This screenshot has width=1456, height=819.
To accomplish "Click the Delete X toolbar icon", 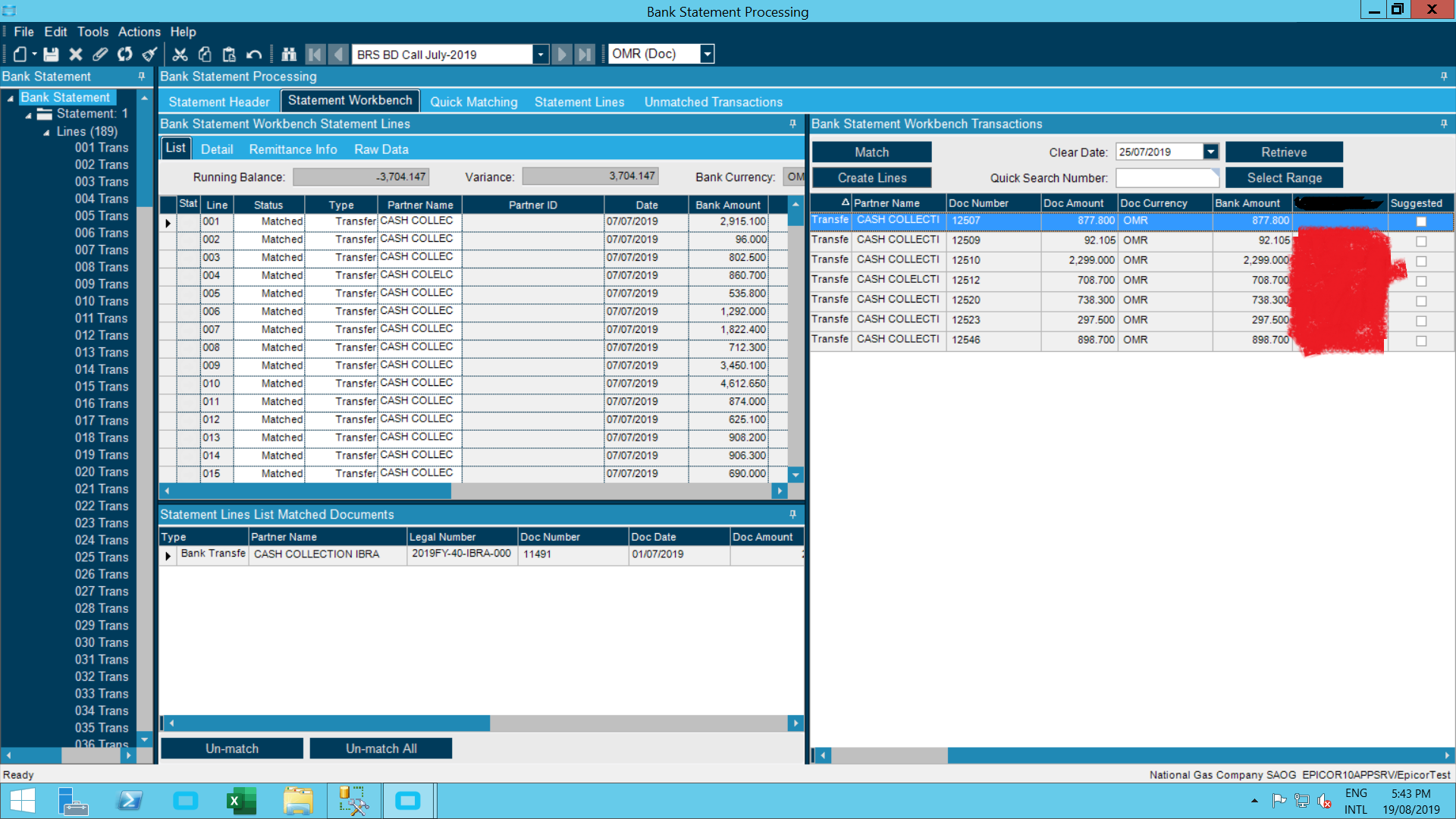I will coord(75,54).
